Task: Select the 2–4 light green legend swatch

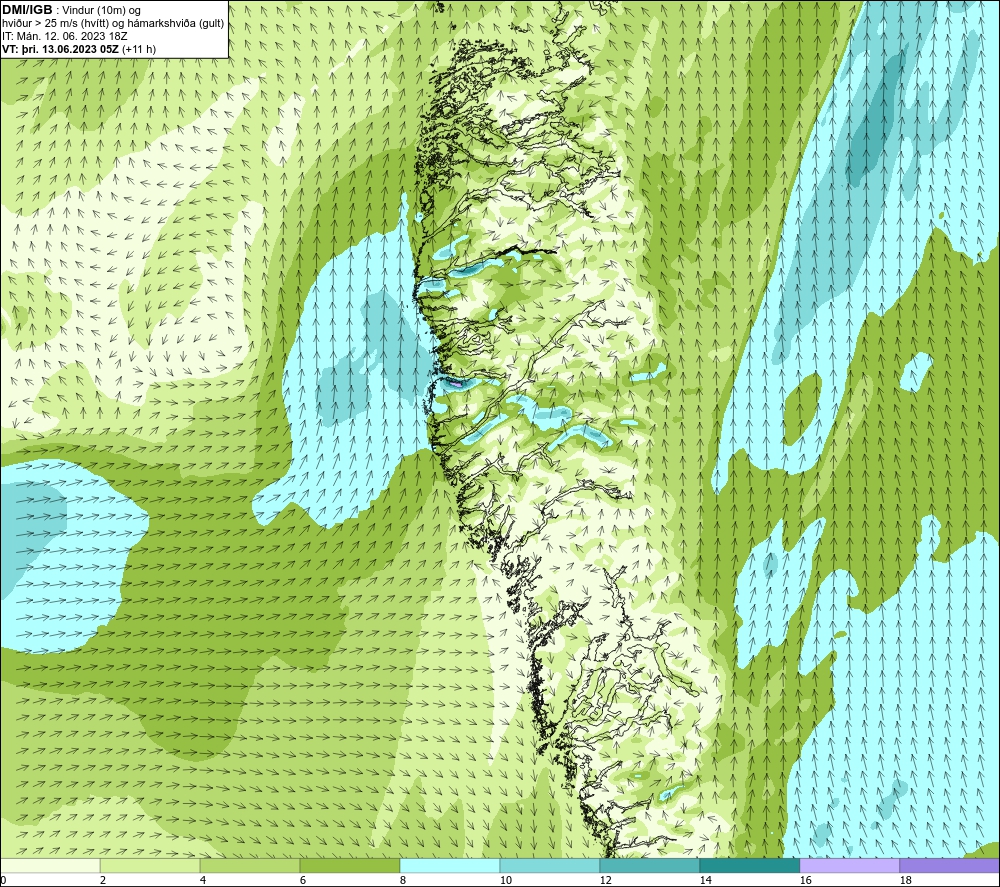Action: [150, 865]
